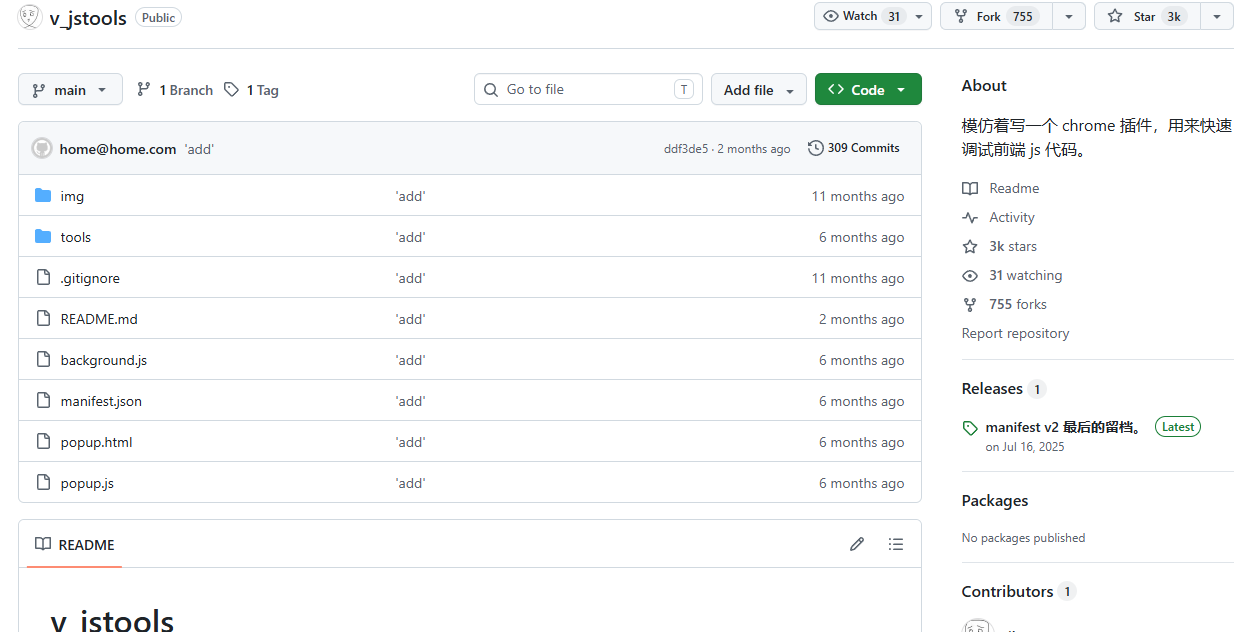Image resolution: width=1238 pixels, height=632 pixels.
Task: View the 755 forks link
Action: point(1018,304)
